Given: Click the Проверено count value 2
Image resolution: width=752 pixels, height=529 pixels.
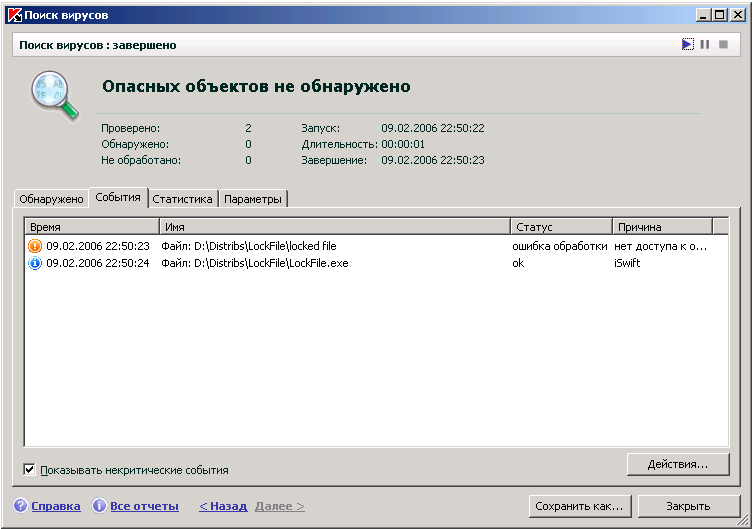Looking at the screenshot, I should point(248,128).
